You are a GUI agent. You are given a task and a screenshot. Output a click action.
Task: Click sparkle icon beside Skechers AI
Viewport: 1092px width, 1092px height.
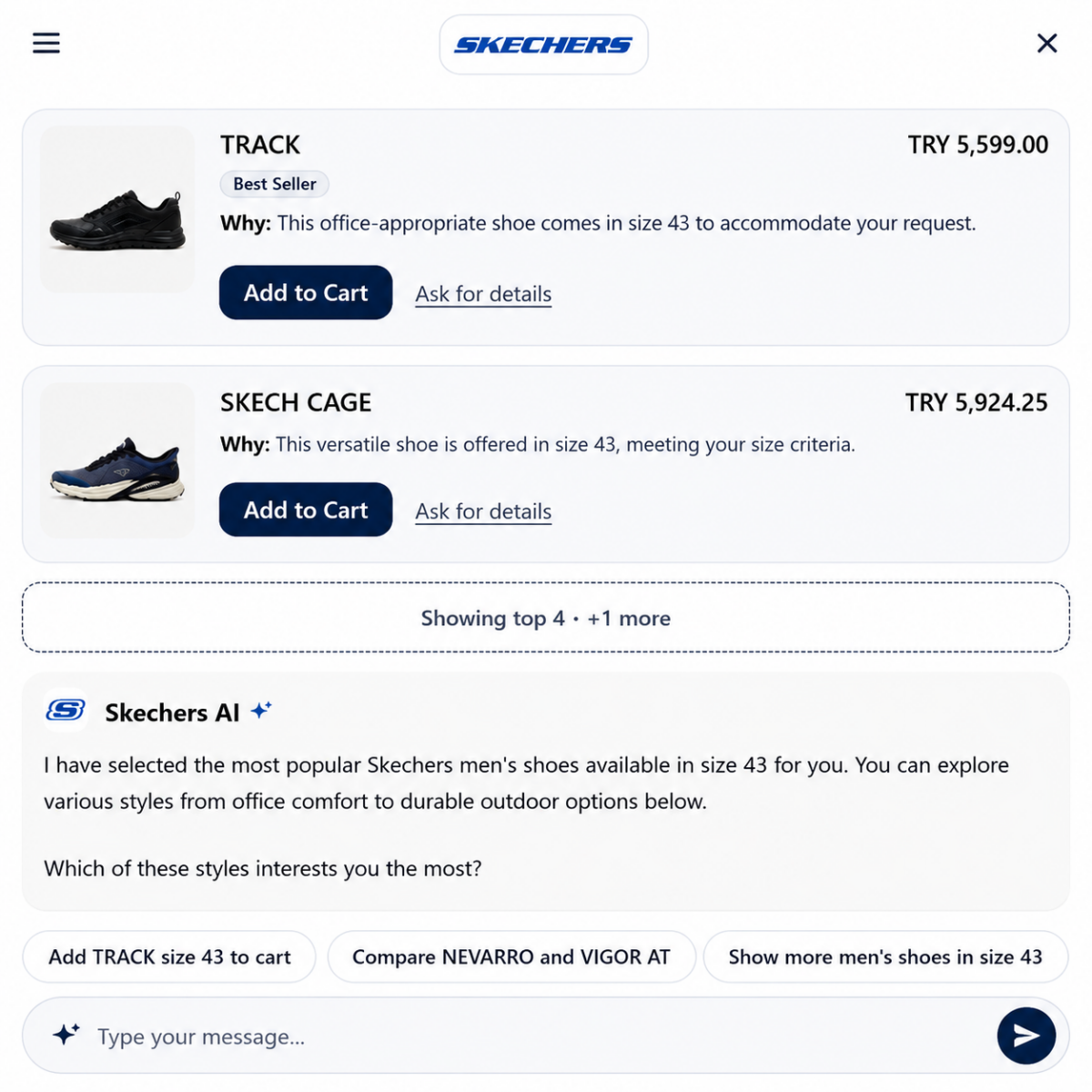pyautogui.click(x=261, y=710)
